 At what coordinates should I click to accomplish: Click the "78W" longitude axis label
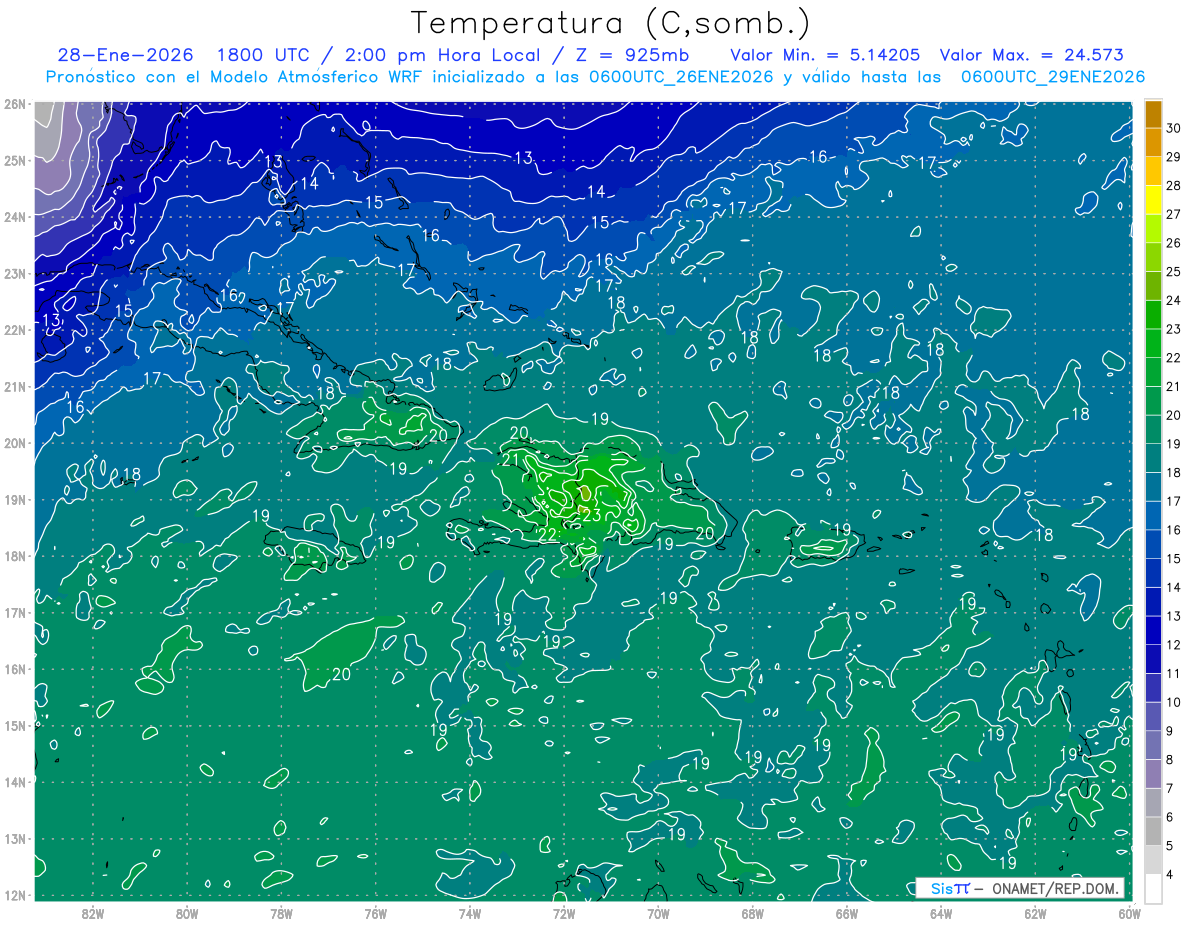(x=281, y=913)
